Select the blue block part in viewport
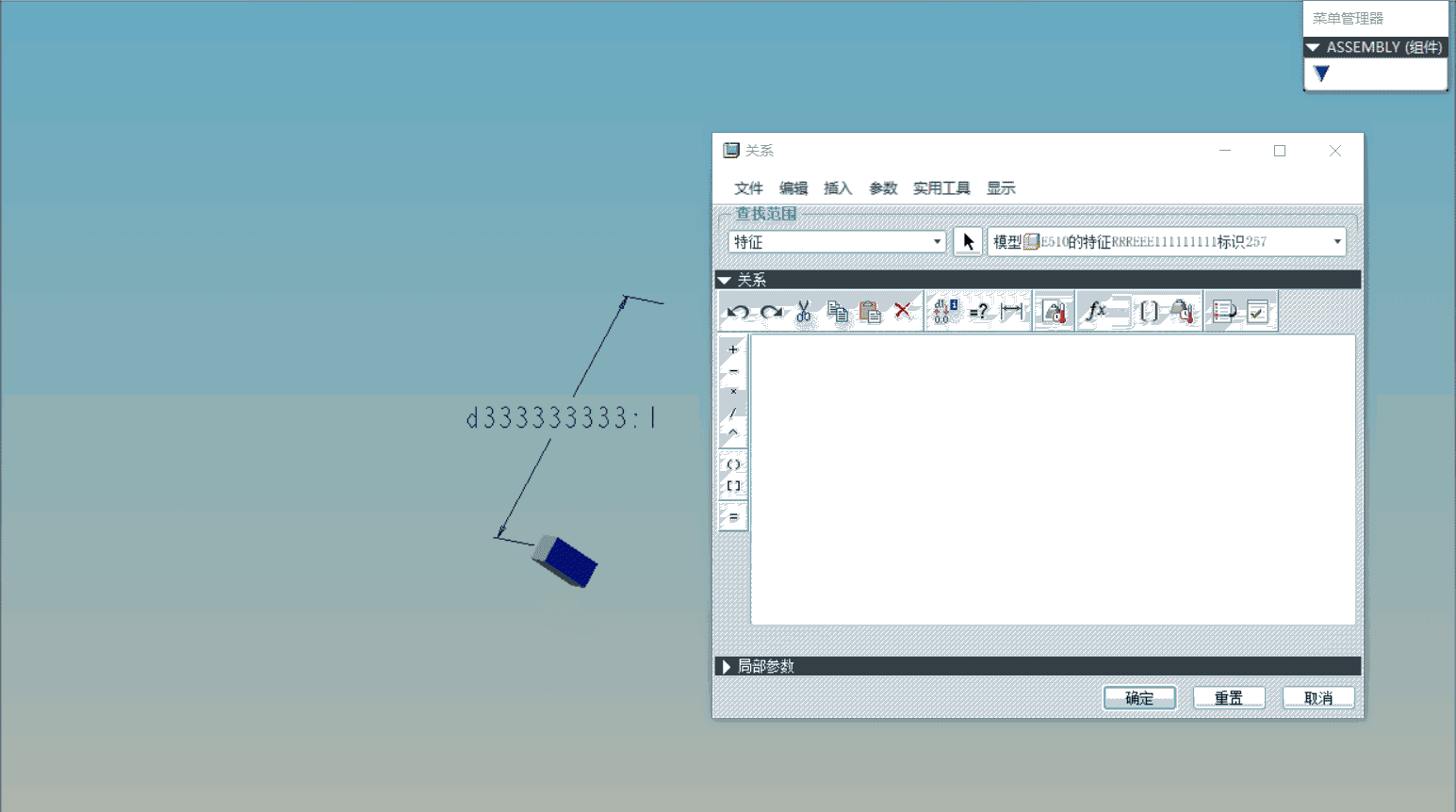Screen dimensions: 1456x812 (x=564, y=560)
